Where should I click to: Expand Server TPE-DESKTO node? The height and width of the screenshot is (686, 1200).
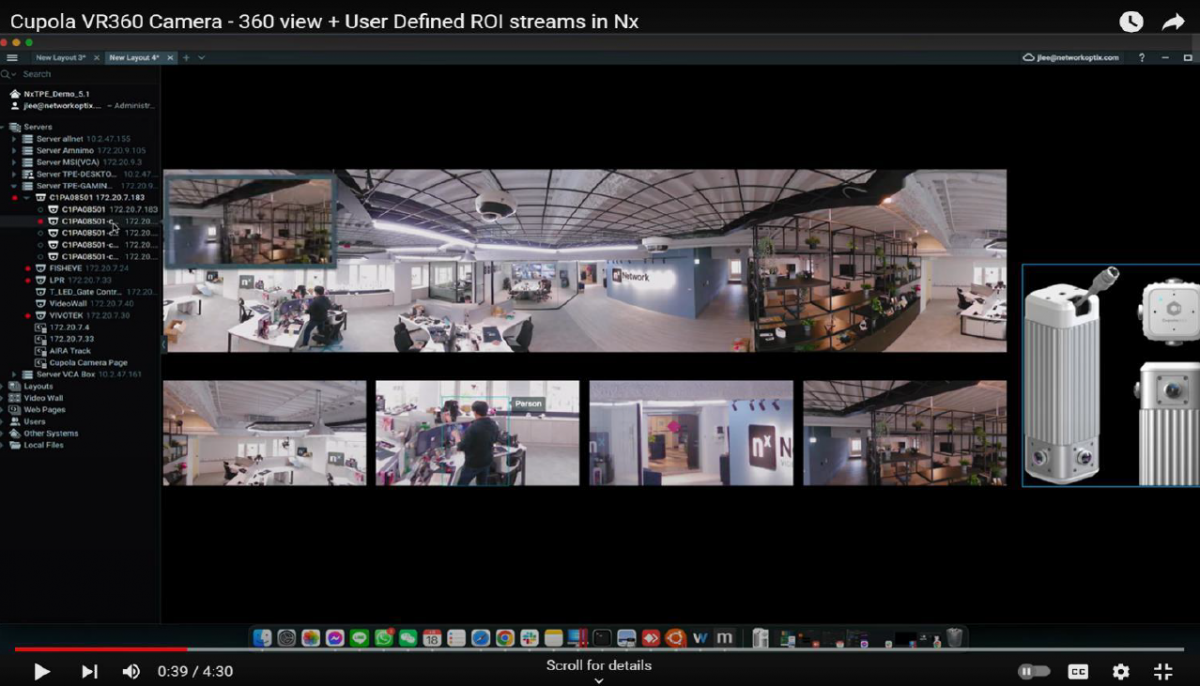click(x=14, y=174)
